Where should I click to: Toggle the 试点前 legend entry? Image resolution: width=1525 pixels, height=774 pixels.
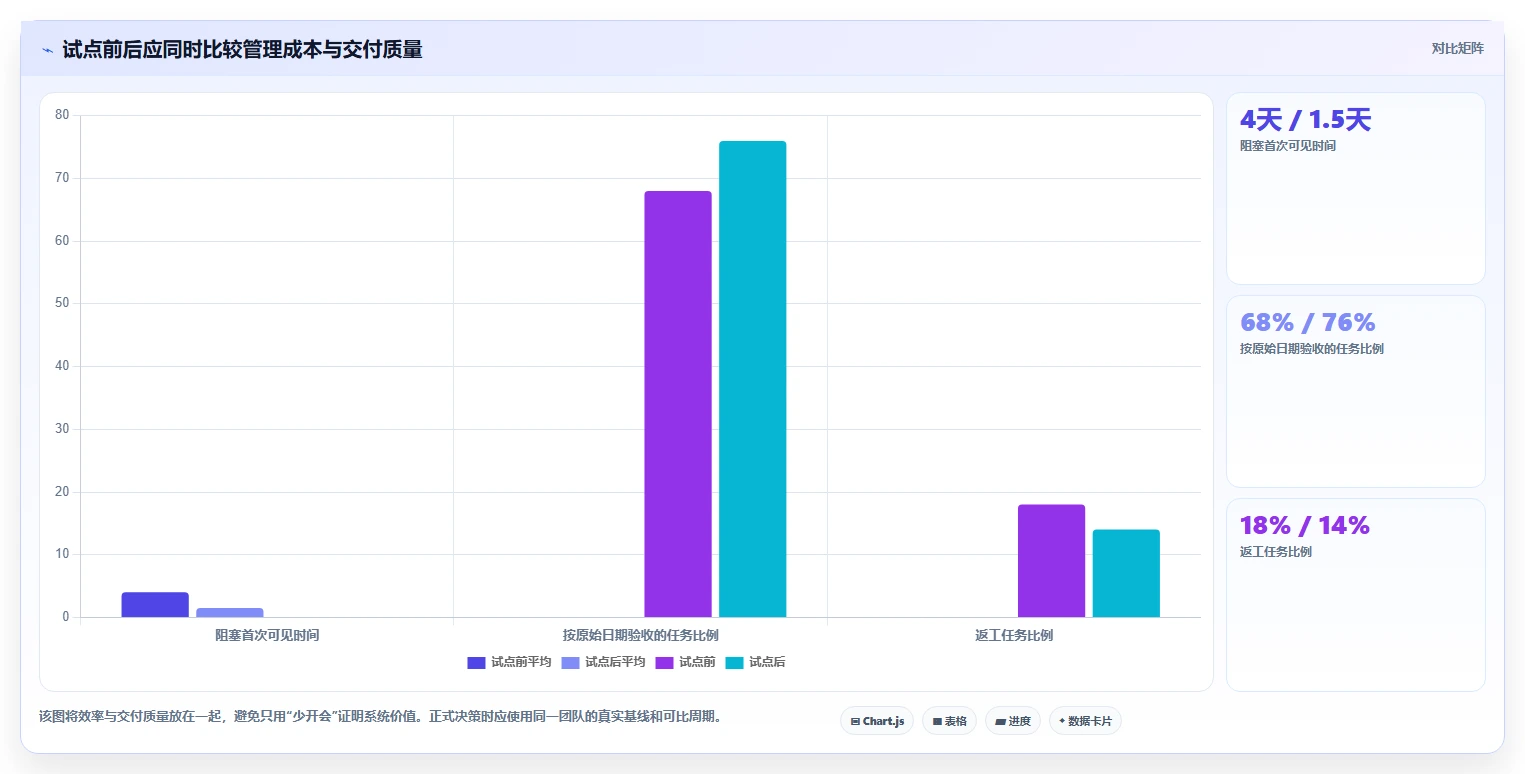pos(685,662)
